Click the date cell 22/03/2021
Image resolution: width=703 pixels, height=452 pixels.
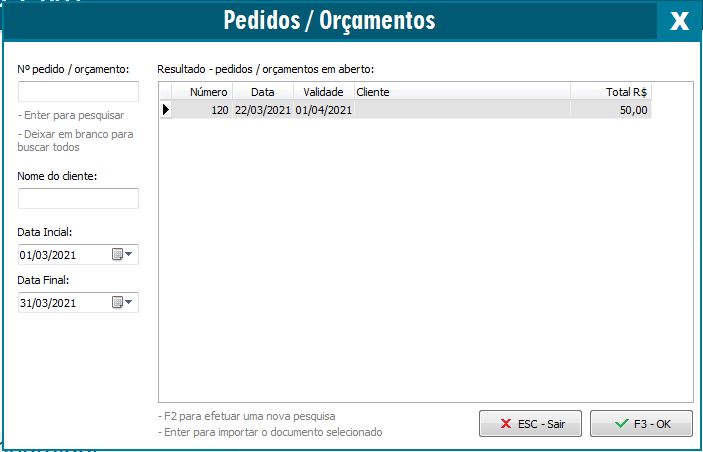[263, 109]
